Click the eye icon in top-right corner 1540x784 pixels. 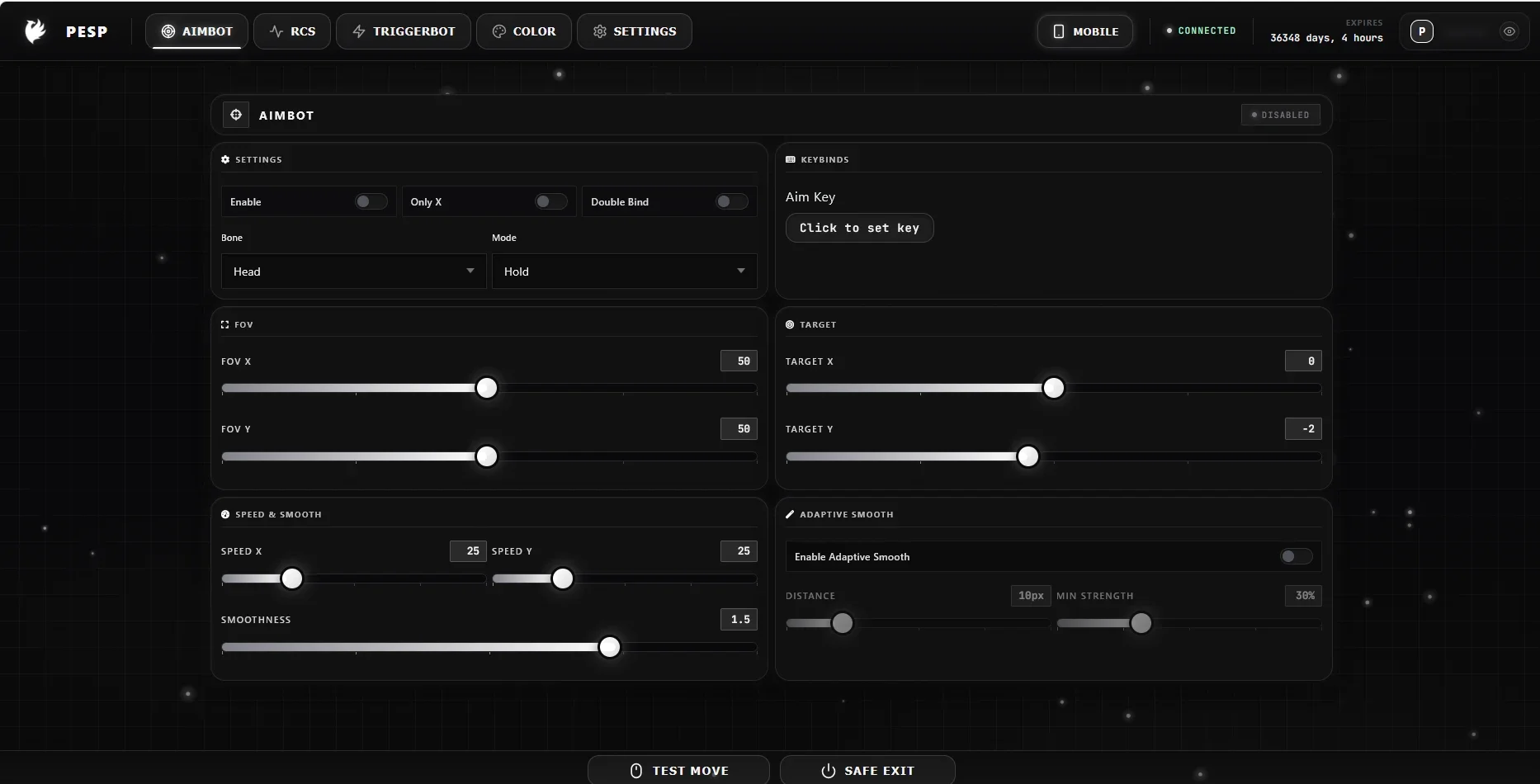coord(1509,31)
